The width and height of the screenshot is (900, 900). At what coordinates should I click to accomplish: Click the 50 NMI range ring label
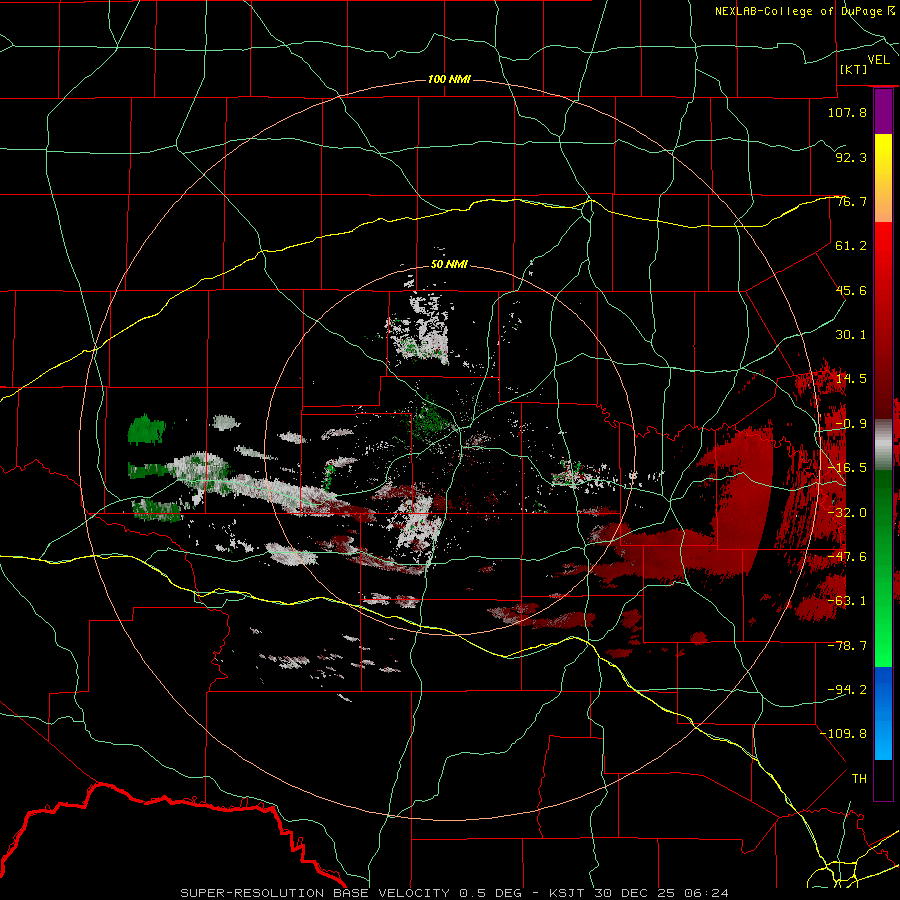[x=449, y=265]
